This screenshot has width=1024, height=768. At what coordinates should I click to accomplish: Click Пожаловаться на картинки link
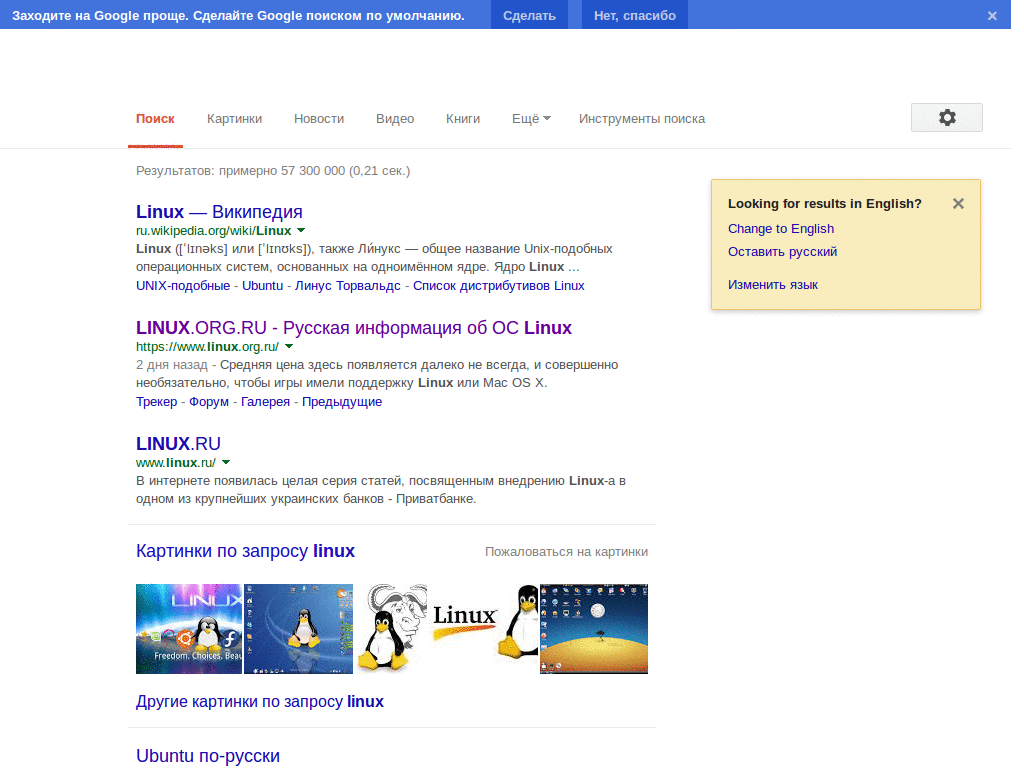566,552
